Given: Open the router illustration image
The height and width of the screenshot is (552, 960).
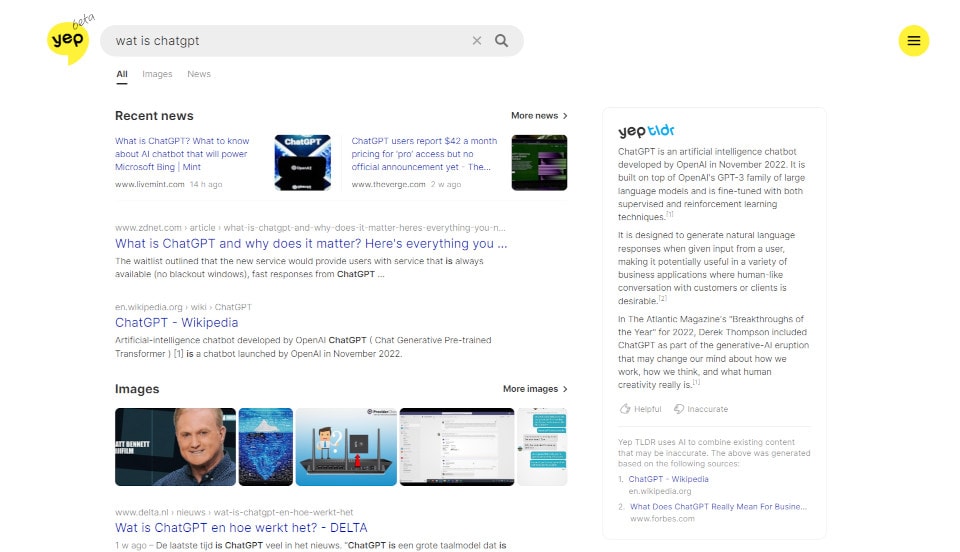Looking at the screenshot, I should pyautogui.click(x=347, y=447).
